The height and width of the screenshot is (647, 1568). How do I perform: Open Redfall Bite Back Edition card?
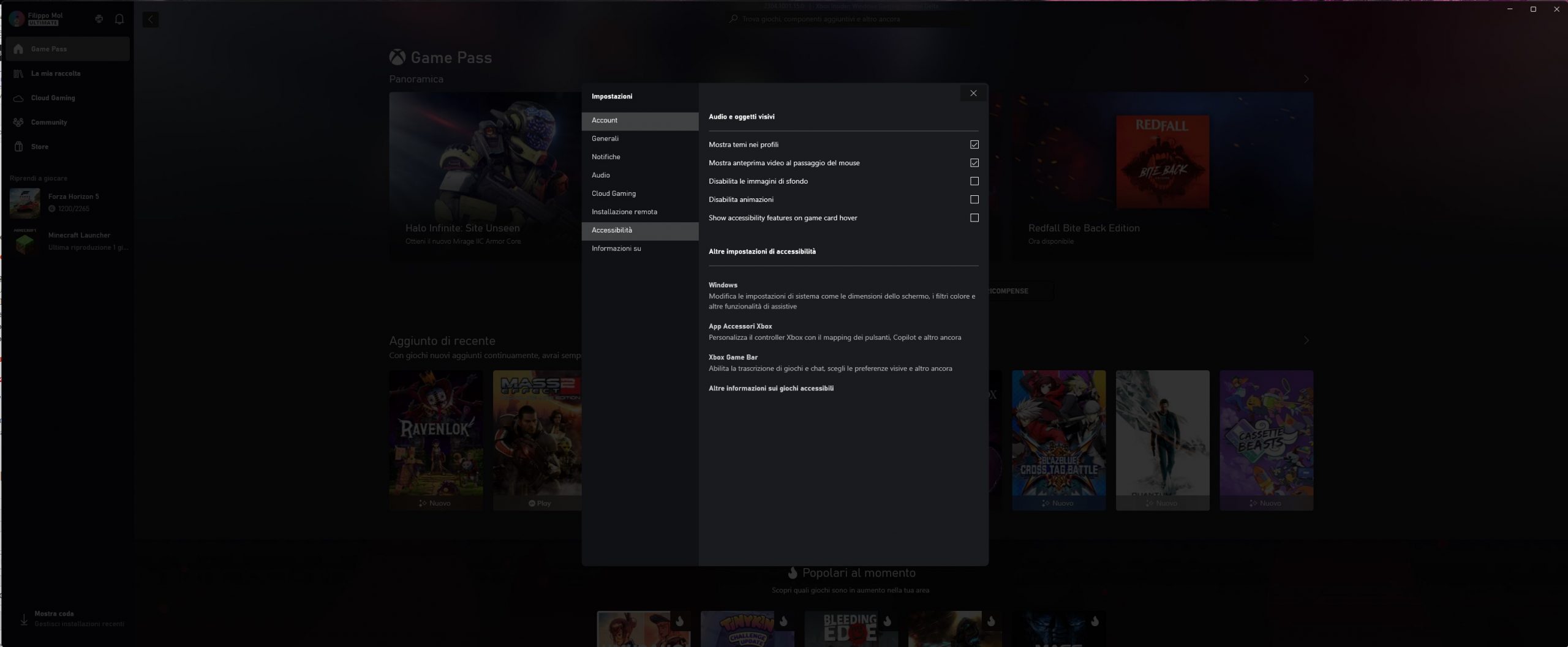(1162, 178)
